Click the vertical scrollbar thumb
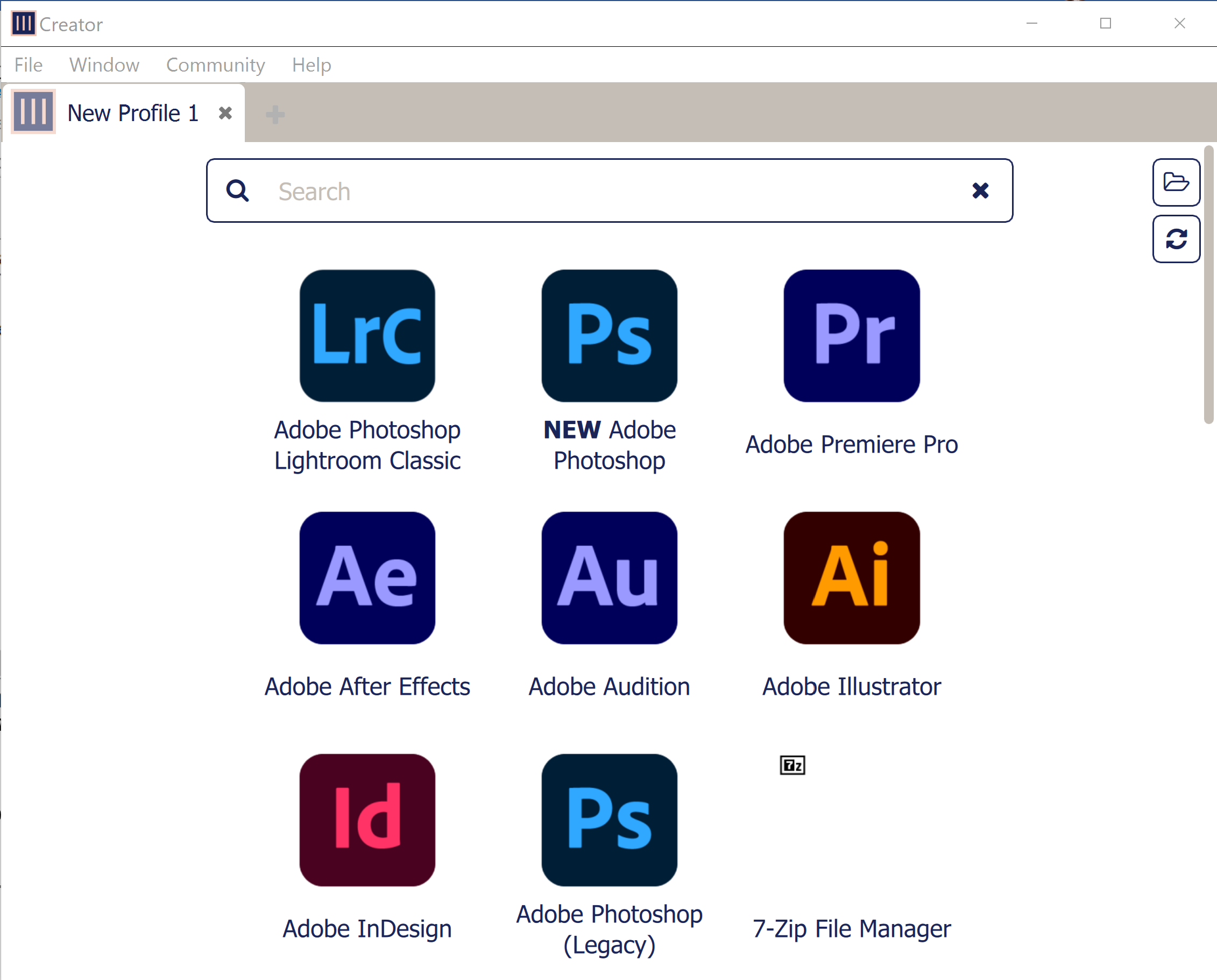Viewport: 1217px width, 980px height. click(1208, 285)
